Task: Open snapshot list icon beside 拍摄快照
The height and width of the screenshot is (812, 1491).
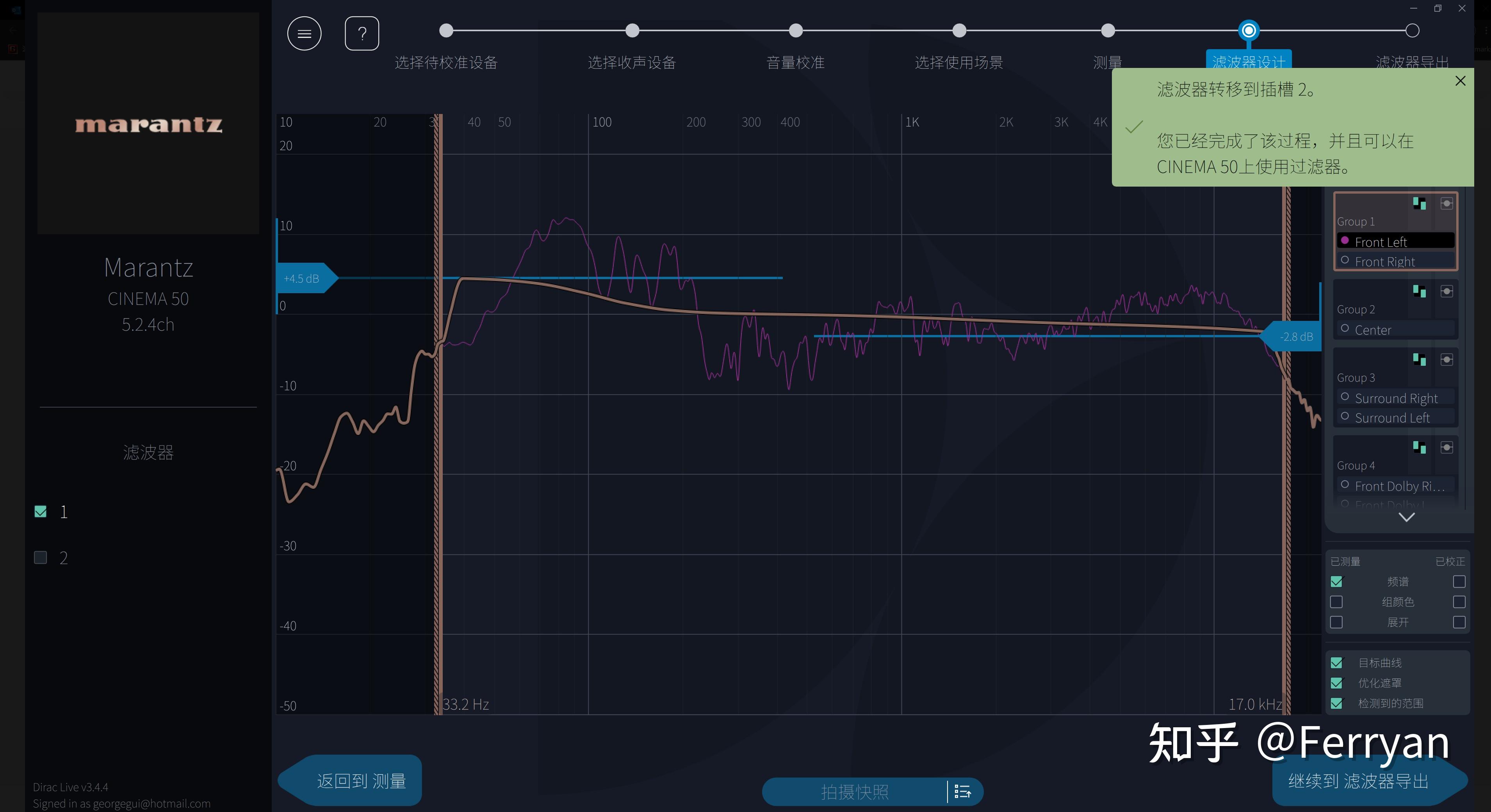Action: 962,791
